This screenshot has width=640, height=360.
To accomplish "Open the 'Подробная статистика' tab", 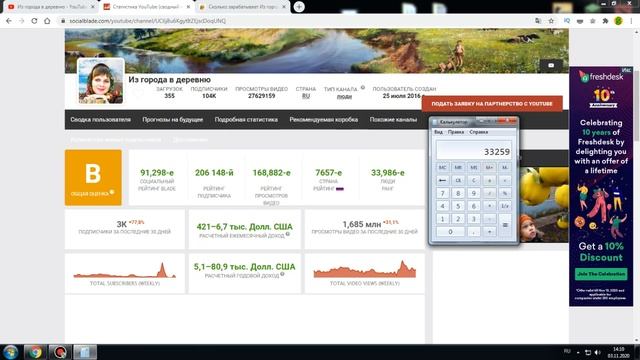I will [x=246, y=120].
